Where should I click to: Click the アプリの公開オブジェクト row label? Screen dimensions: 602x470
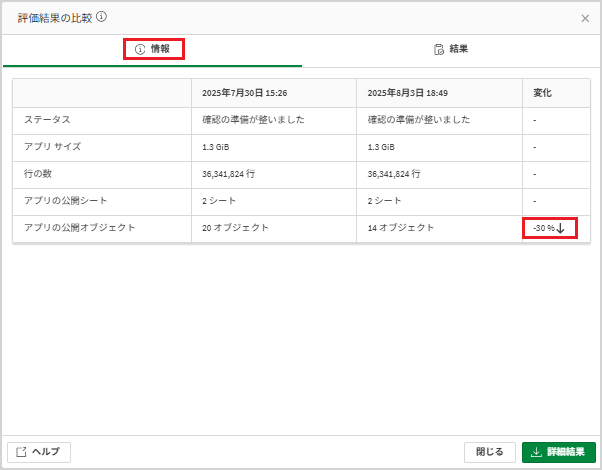[79, 227]
